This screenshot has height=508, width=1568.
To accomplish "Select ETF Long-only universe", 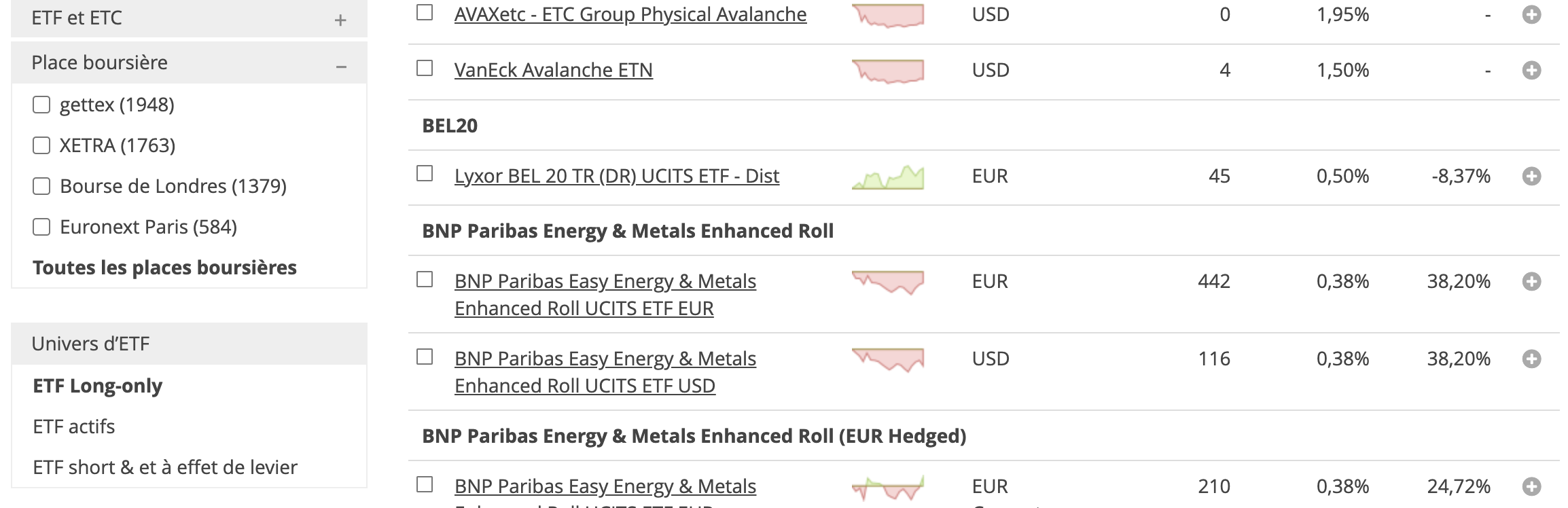I will click(98, 386).
